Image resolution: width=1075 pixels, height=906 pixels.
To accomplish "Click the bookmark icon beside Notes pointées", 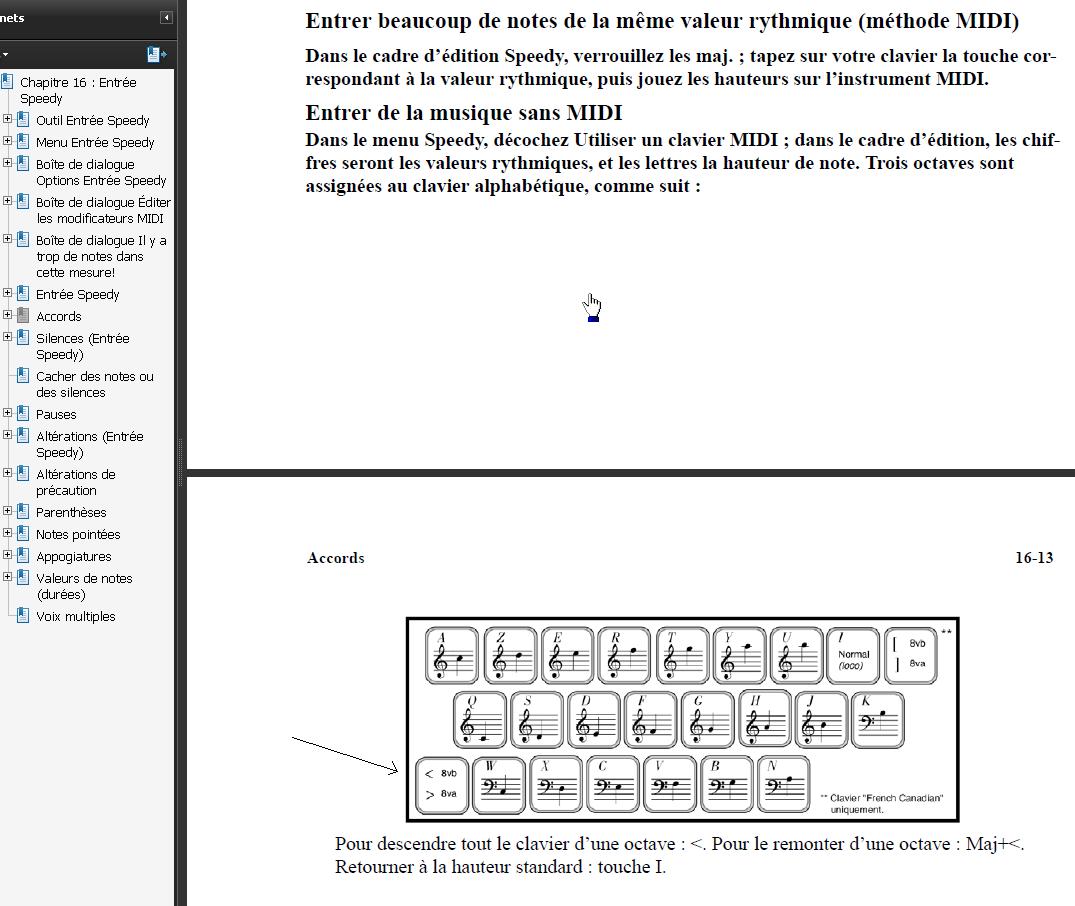I will [x=21, y=534].
